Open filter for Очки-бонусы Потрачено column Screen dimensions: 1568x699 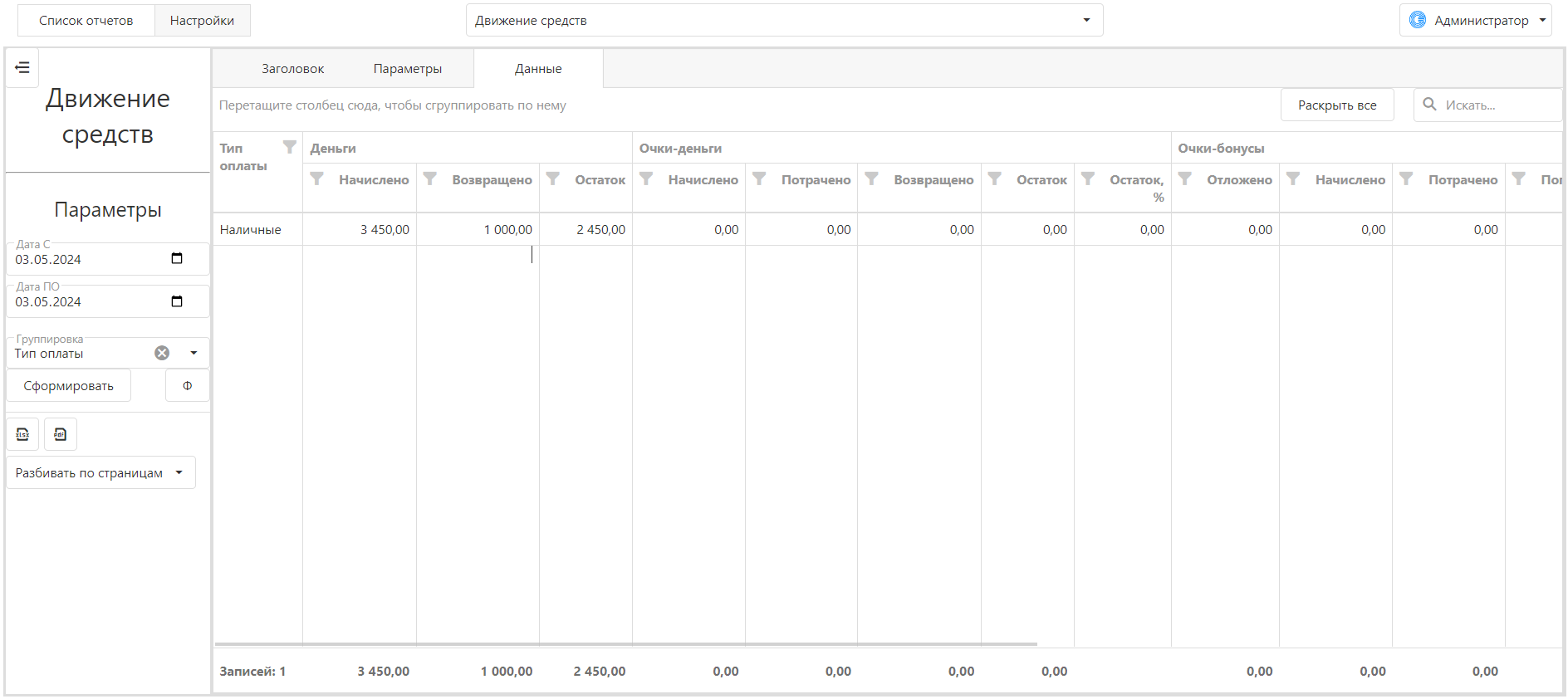[x=1406, y=178]
